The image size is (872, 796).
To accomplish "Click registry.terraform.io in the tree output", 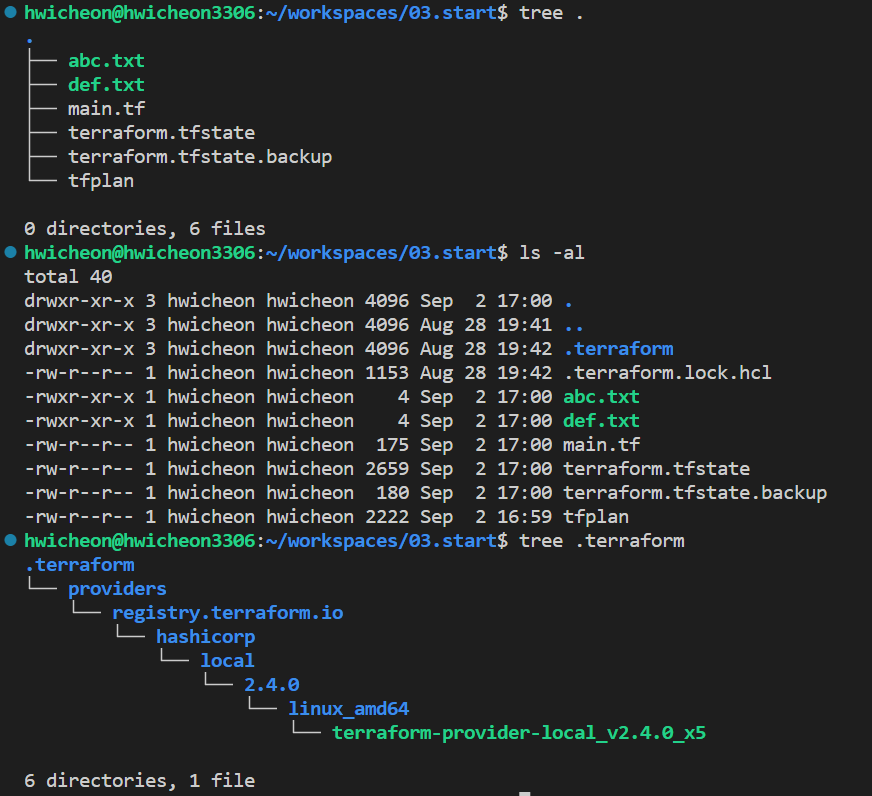I will pyautogui.click(x=227, y=613).
